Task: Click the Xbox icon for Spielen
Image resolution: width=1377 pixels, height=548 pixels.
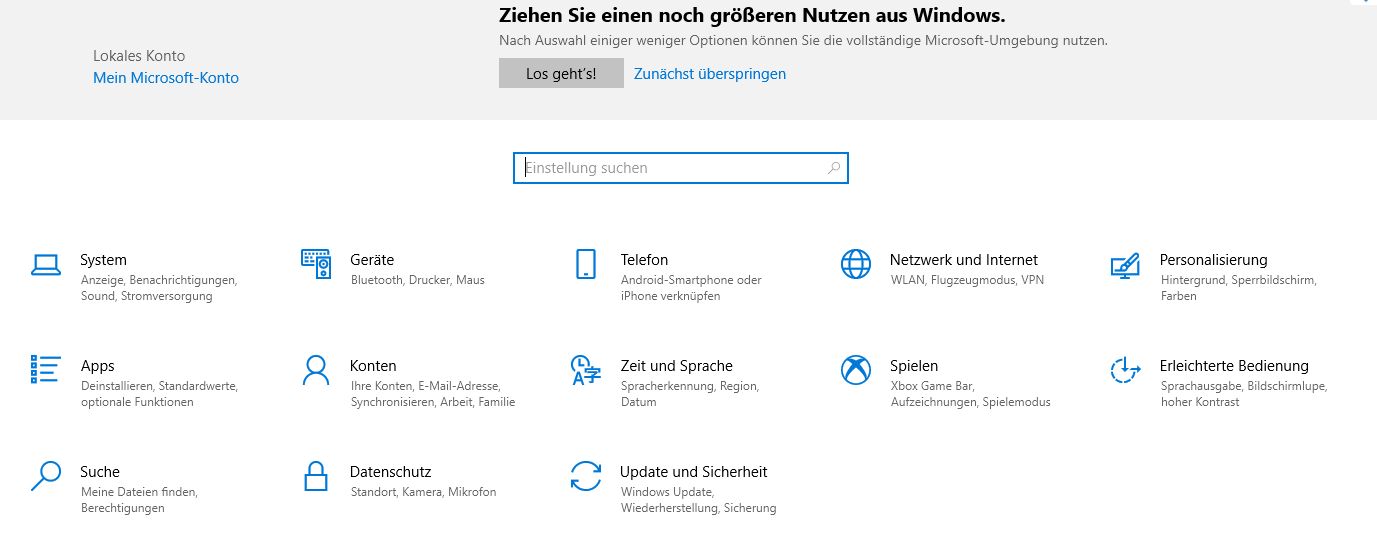Action: pos(856,370)
